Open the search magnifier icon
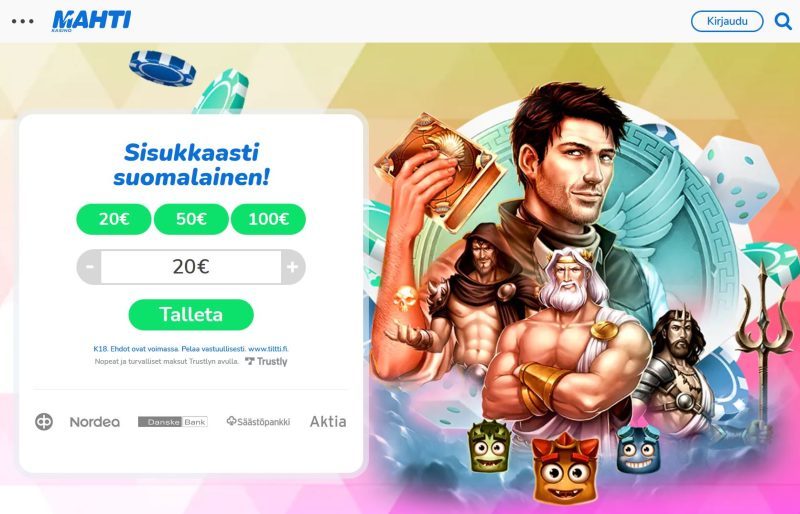The height and width of the screenshot is (514, 800). coord(783,21)
